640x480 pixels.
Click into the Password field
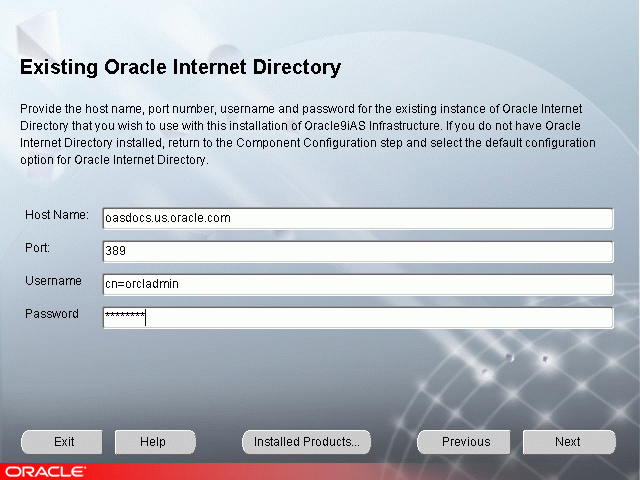click(358, 318)
